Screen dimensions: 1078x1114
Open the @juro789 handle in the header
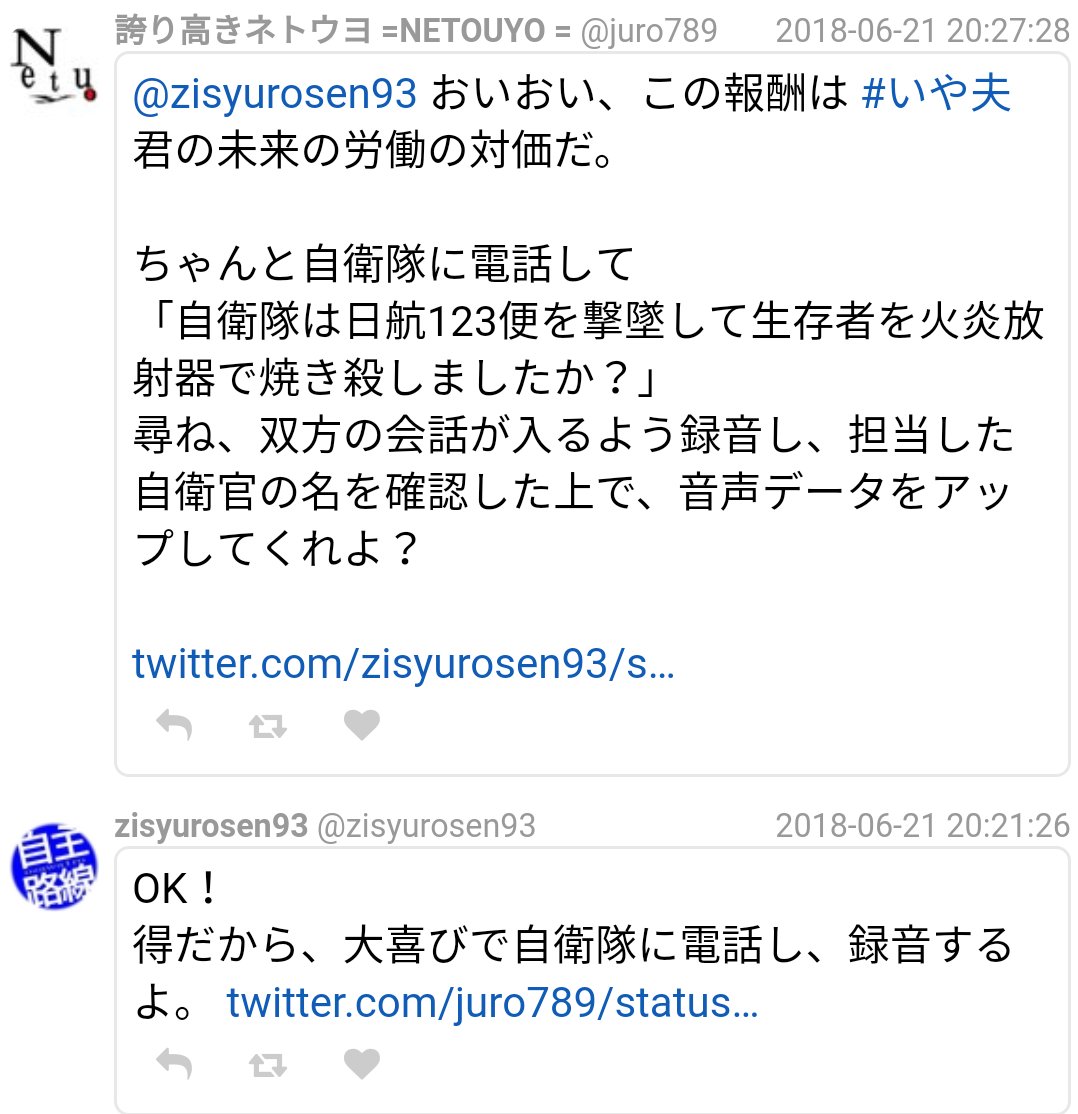coord(649,31)
